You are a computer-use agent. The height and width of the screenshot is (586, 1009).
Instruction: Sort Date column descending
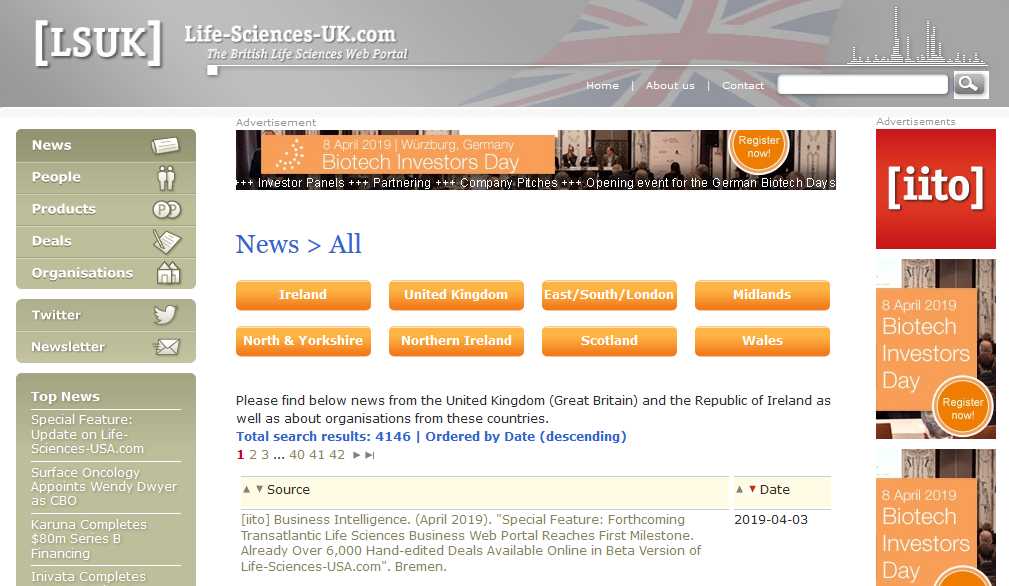pos(752,490)
